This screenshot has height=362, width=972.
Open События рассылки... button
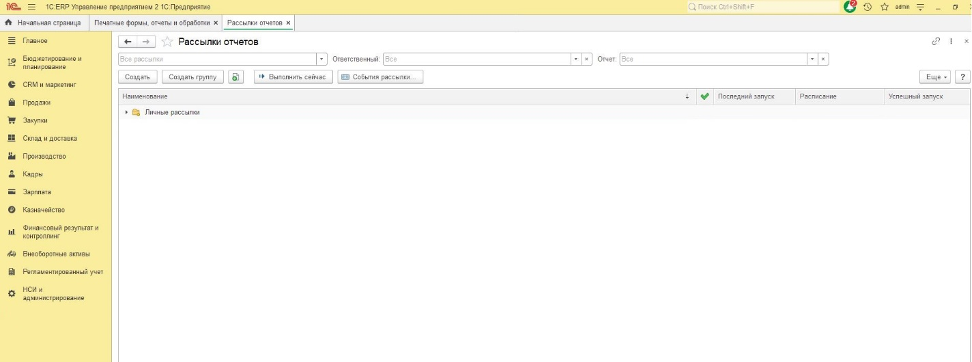[381, 77]
